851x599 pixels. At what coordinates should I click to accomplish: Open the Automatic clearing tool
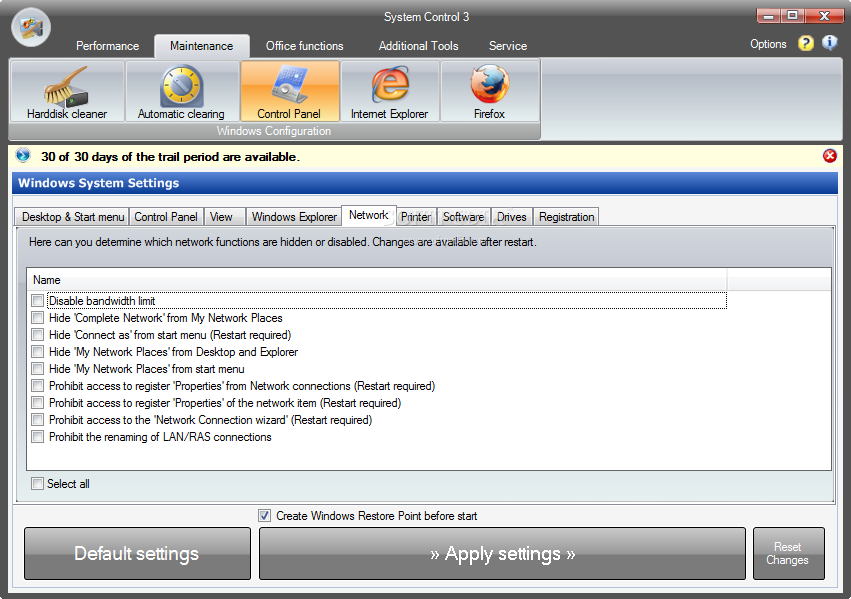tap(182, 91)
